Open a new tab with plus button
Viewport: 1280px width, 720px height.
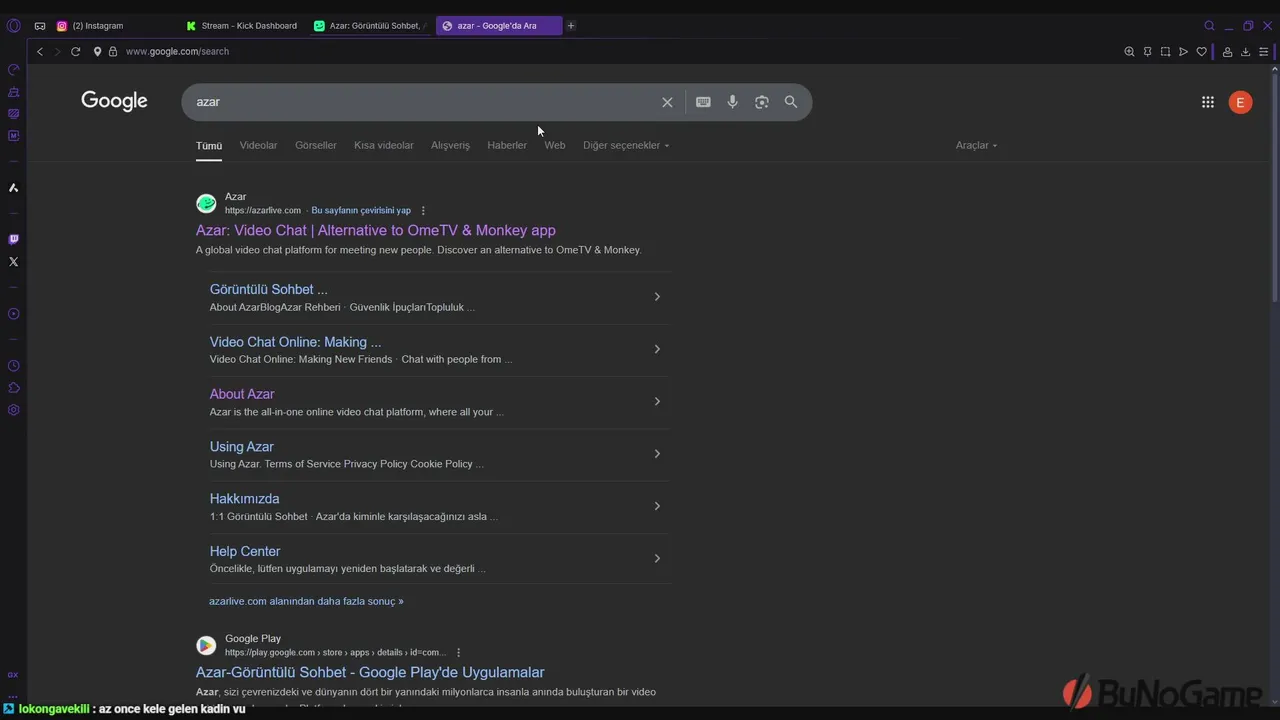pos(571,25)
